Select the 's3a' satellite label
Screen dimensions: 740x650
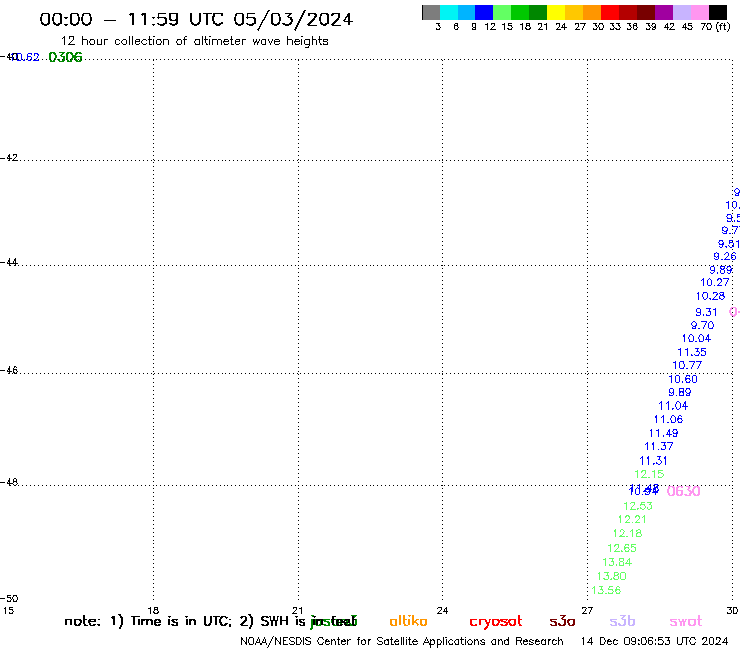click(562, 622)
